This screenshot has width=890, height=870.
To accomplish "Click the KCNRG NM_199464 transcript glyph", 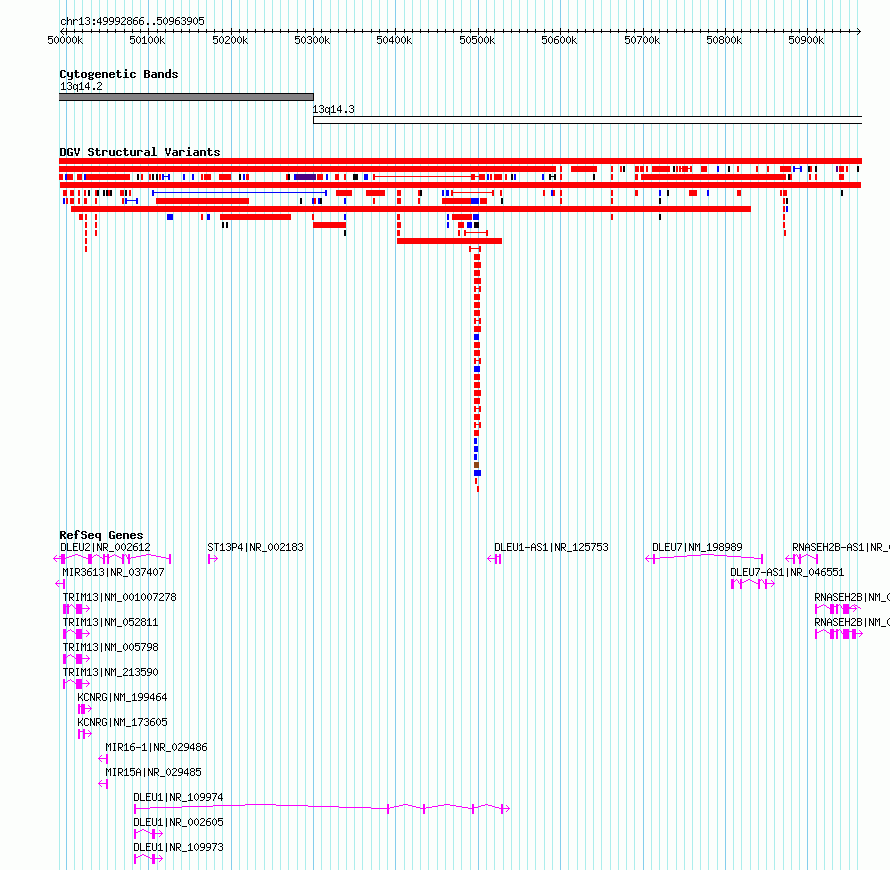I will pos(85,709).
